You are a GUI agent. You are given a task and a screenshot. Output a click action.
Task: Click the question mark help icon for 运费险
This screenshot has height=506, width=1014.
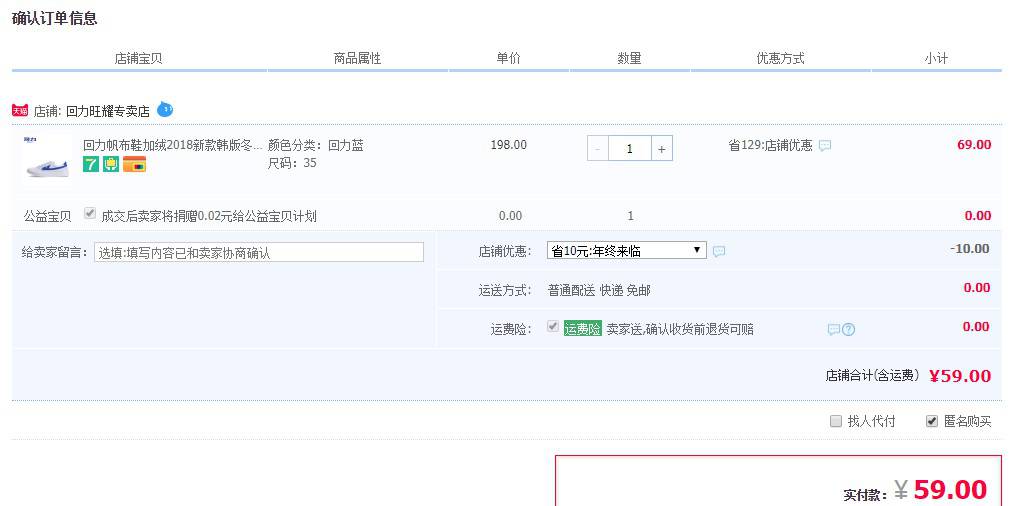coord(849,330)
